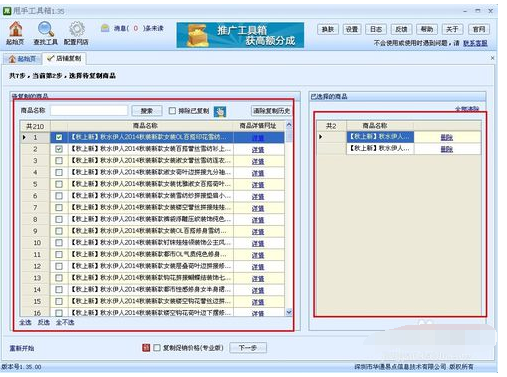Click 删除 link for the first selected product

[x=447, y=137]
